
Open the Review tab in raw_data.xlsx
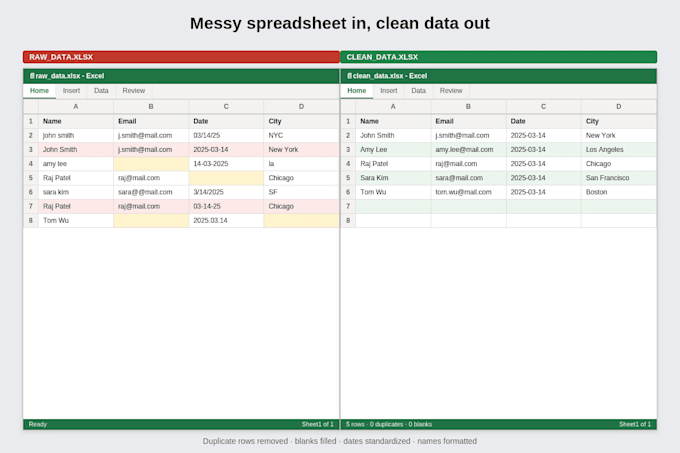point(134,91)
